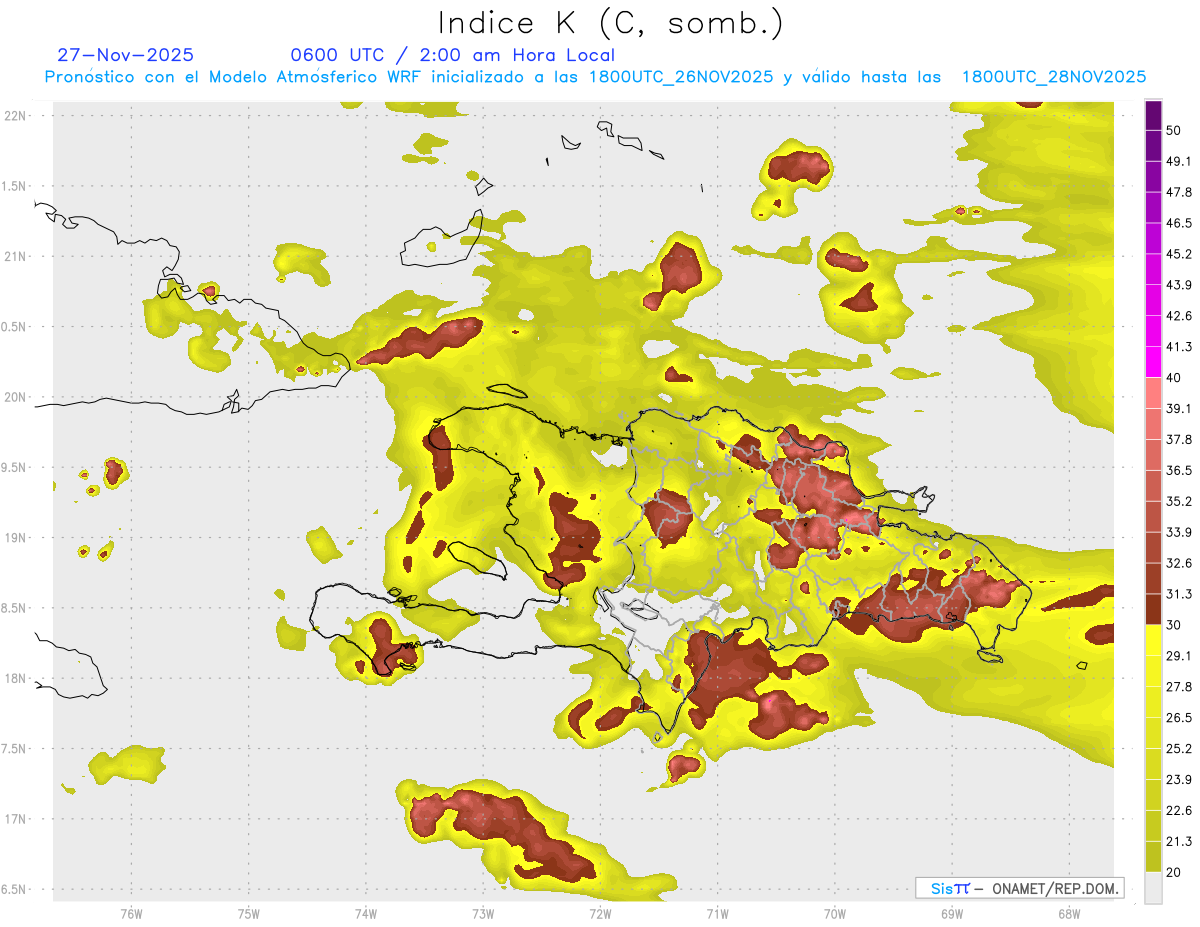Click the '35.2' color scale value
This screenshot has height=927, width=1200.
click(1179, 501)
